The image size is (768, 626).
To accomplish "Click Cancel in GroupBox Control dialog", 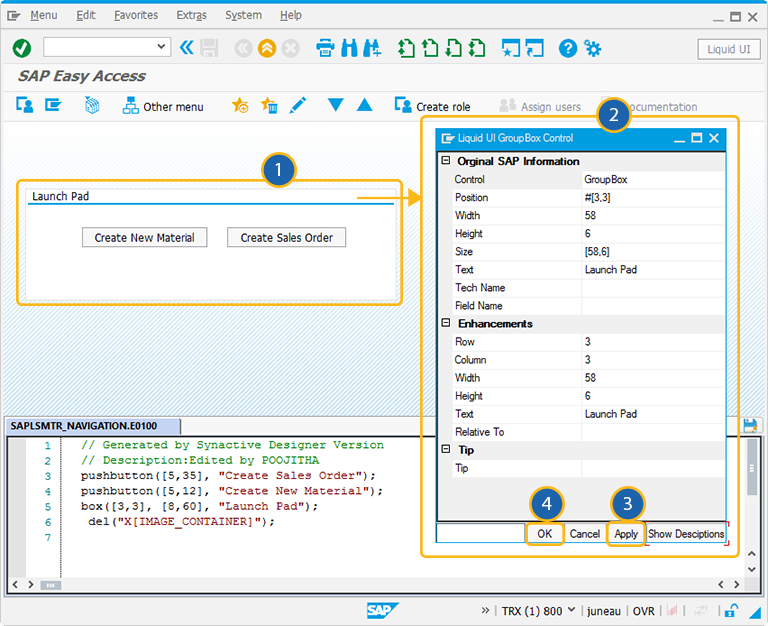I will coord(585,533).
